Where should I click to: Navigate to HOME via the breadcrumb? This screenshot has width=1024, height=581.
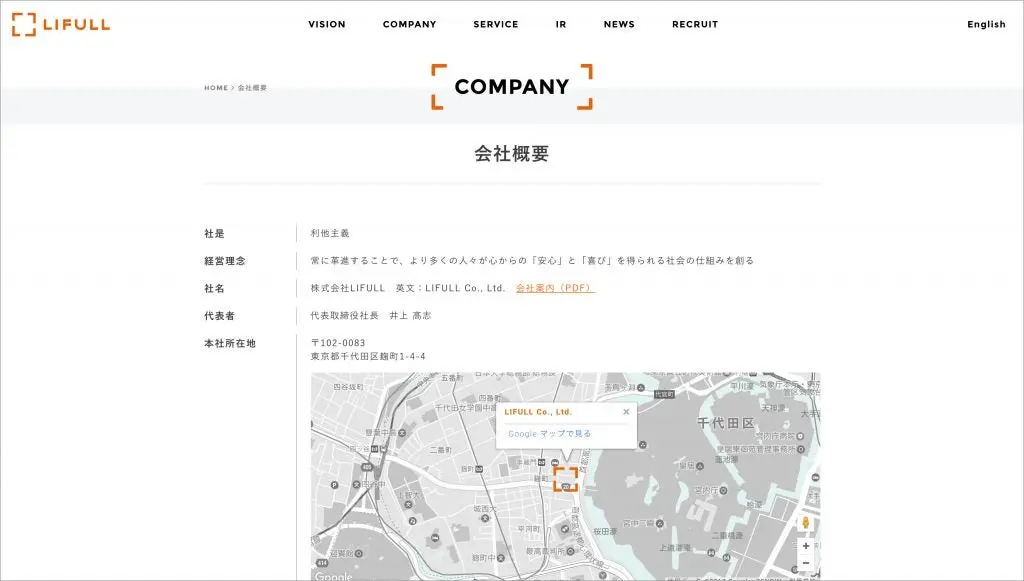(x=215, y=88)
